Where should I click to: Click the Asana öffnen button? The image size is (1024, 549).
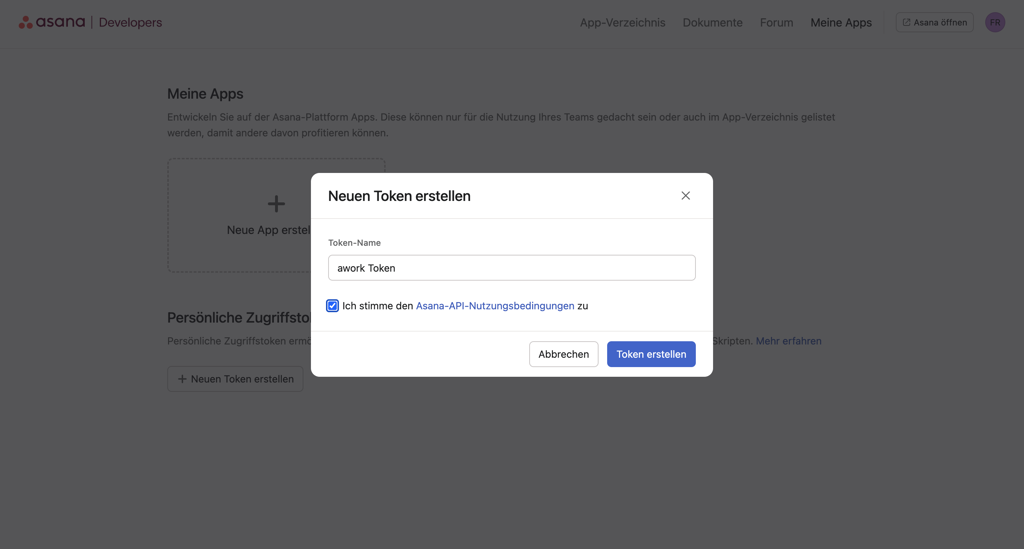click(935, 22)
